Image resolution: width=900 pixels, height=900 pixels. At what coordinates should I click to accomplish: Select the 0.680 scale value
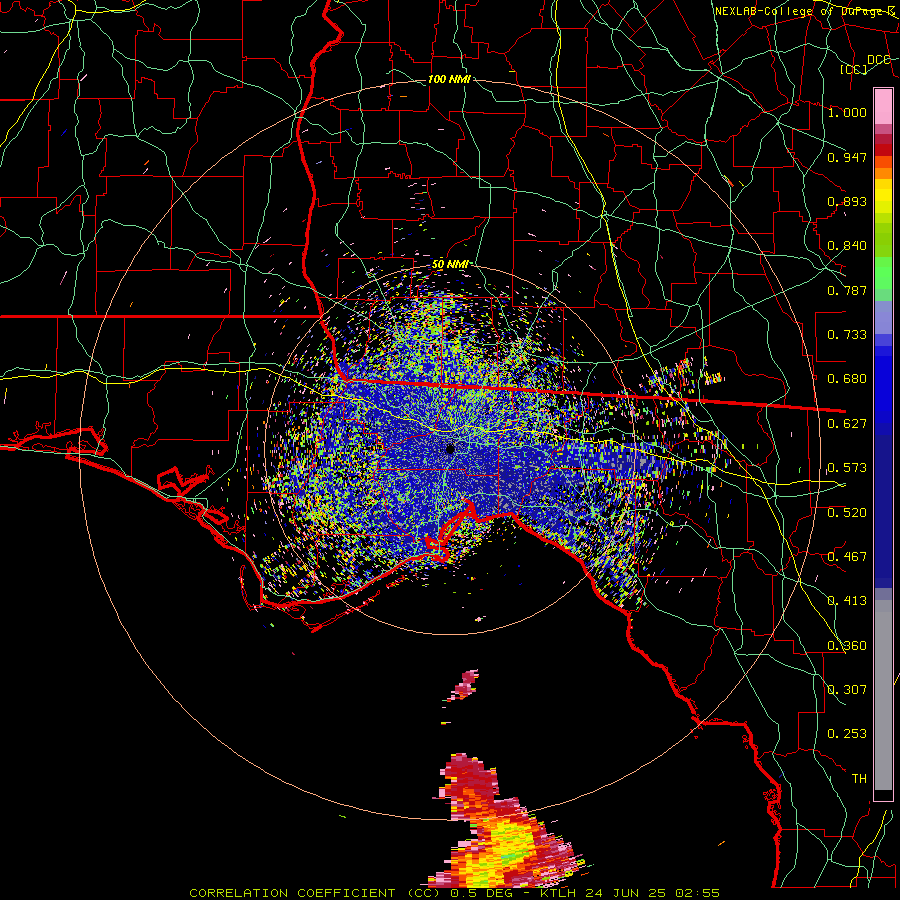[847, 379]
